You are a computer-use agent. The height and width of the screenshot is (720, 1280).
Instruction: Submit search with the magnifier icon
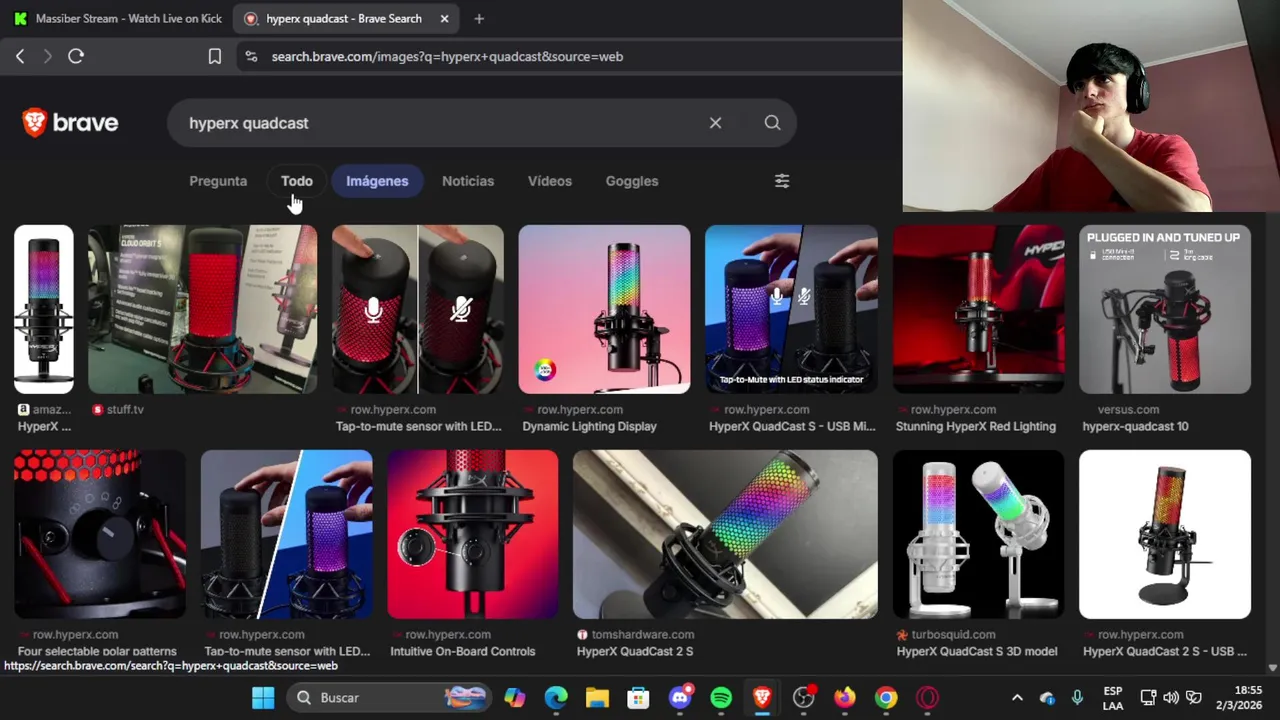tap(772, 123)
